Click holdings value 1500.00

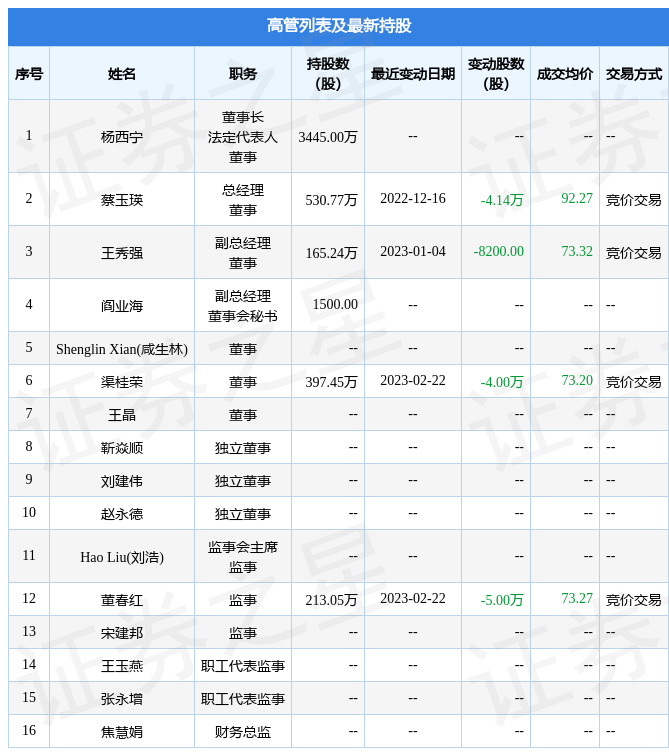(x=335, y=304)
